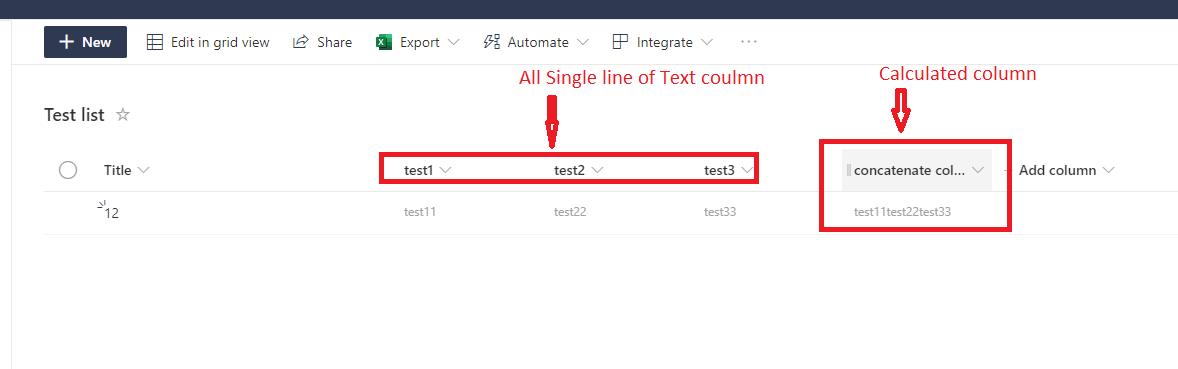Click Add column
1178x369 pixels.
pos(1065,171)
